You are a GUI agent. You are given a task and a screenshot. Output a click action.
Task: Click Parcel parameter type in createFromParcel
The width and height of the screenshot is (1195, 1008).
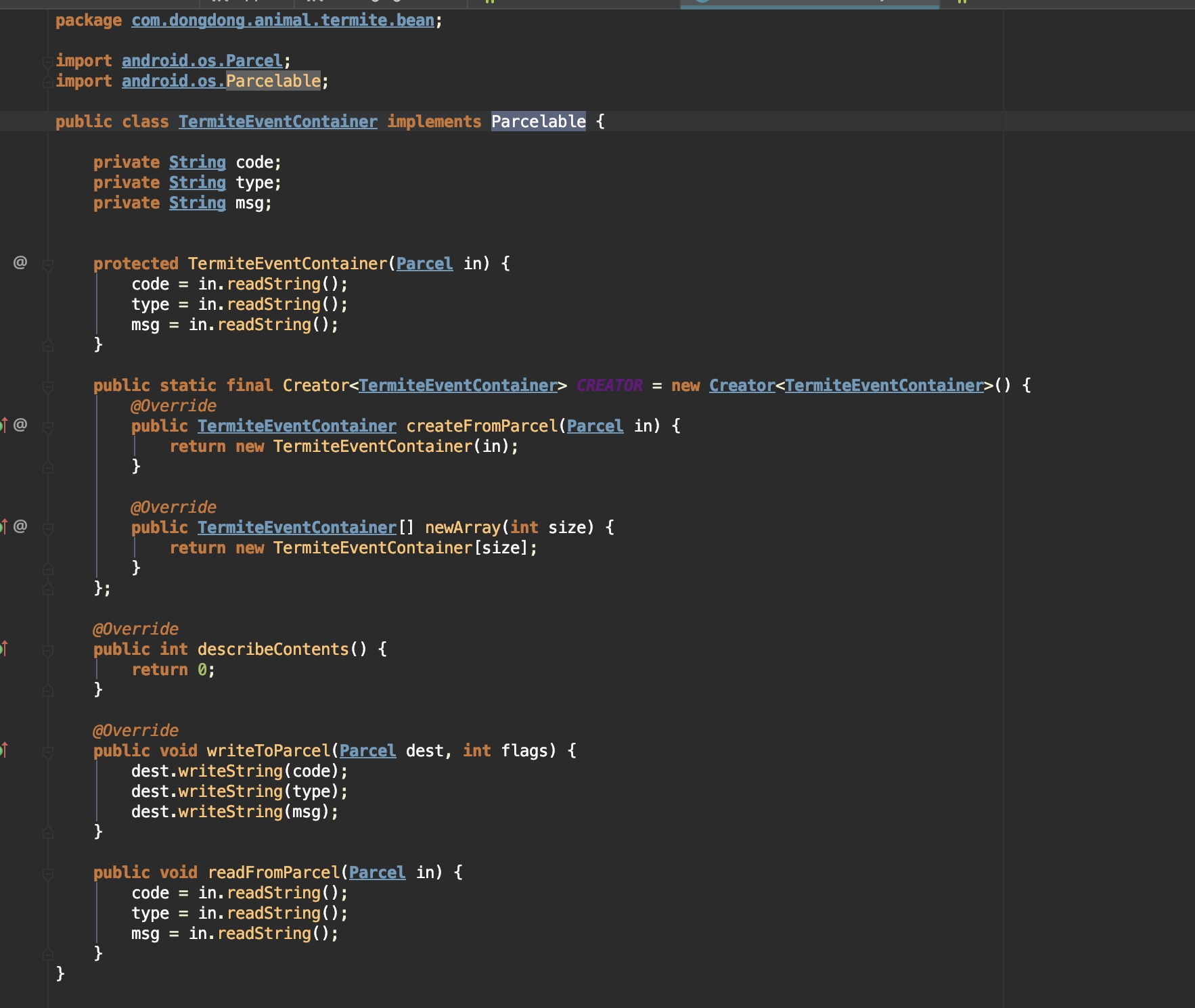595,426
